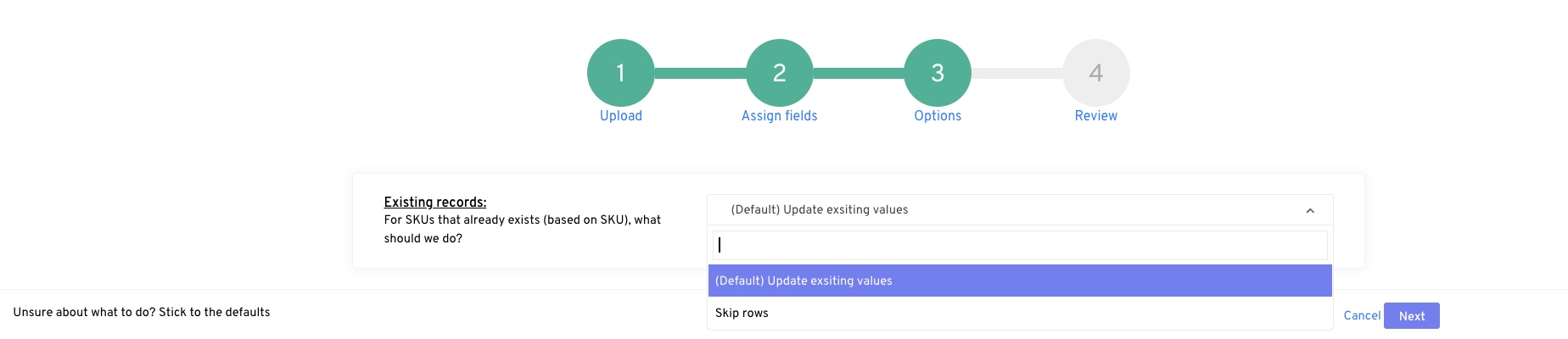
Task: Click the step 3 circle
Action: click(x=938, y=73)
